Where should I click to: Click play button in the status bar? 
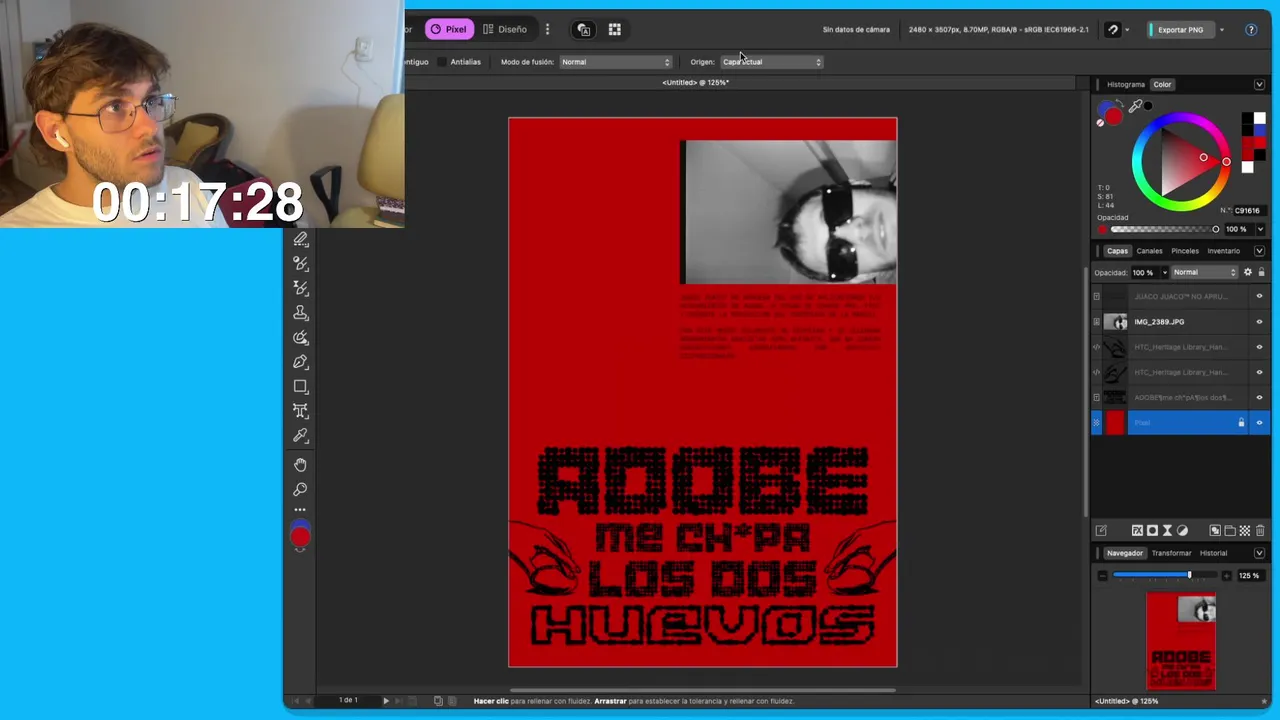click(x=386, y=701)
